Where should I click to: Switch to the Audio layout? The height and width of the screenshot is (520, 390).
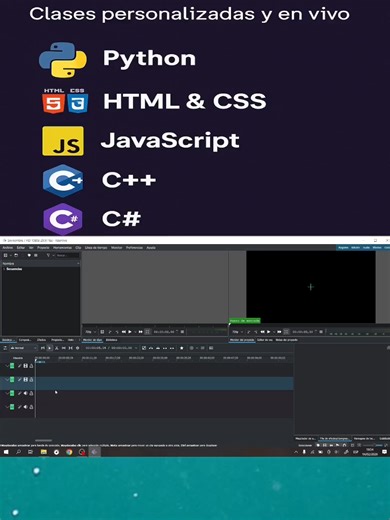[366, 248]
